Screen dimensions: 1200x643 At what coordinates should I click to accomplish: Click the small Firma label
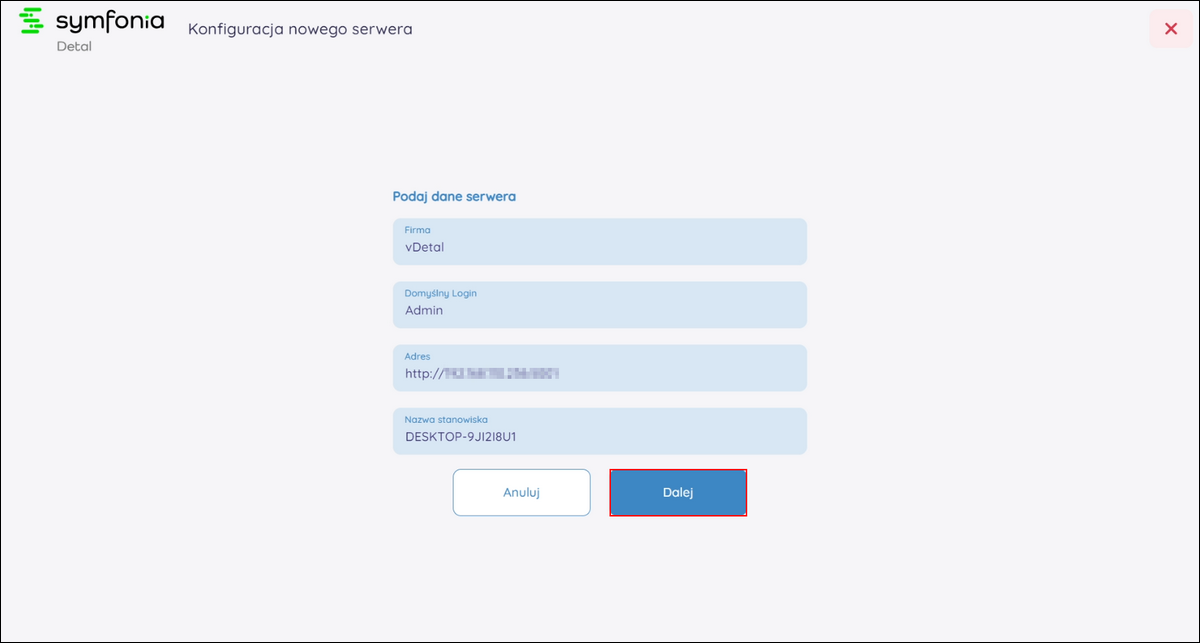coord(417,230)
